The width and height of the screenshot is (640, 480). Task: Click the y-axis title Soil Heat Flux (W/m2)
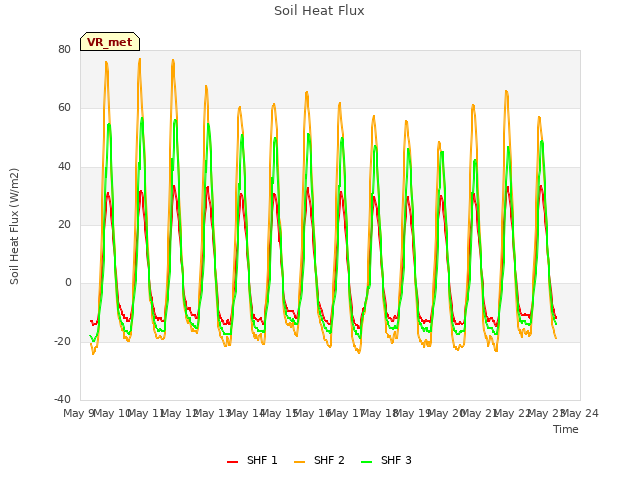(x=14, y=226)
